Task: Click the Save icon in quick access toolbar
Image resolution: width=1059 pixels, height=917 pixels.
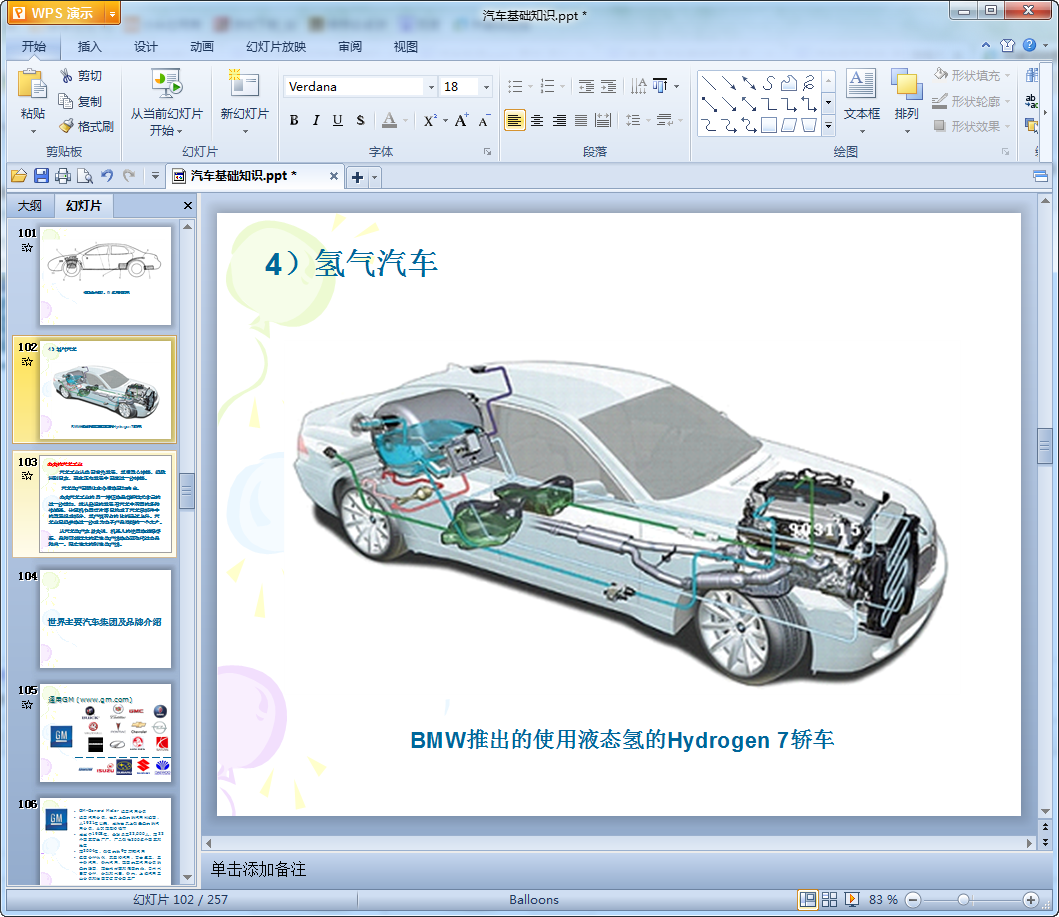Action: [x=41, y=176]
